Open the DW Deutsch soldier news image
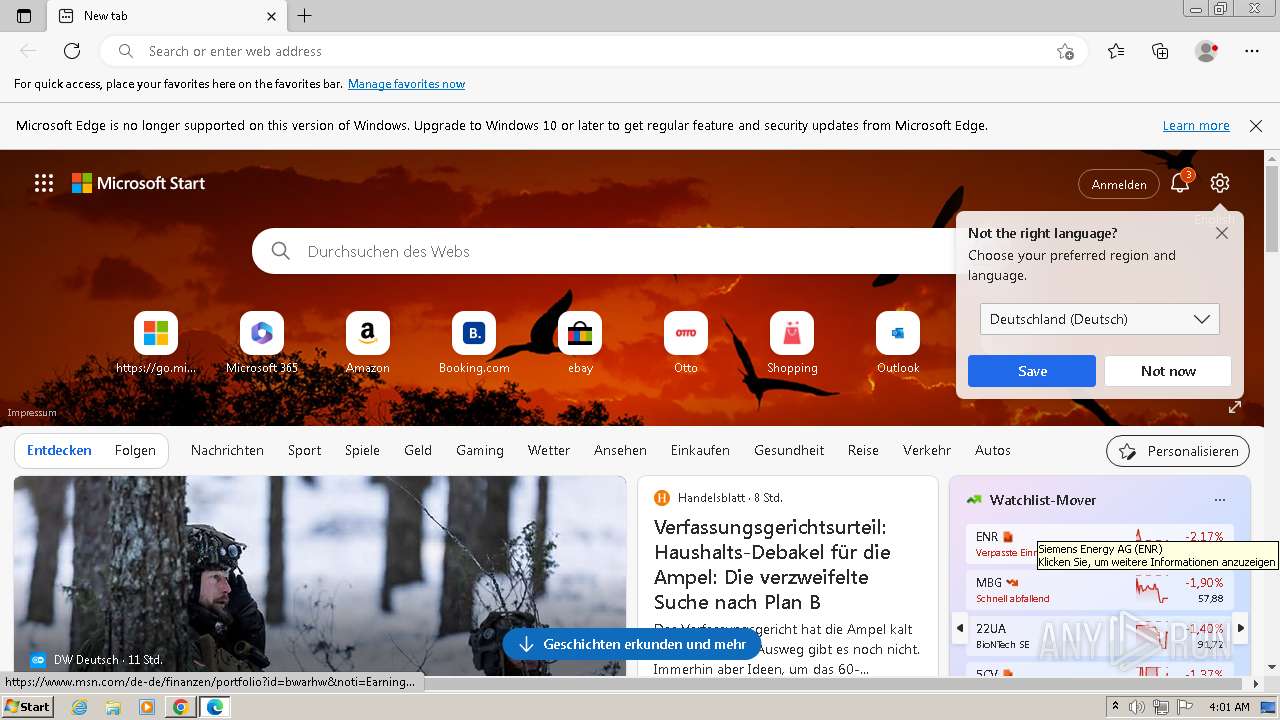The image size is (1280, 720). pos(320,576)
